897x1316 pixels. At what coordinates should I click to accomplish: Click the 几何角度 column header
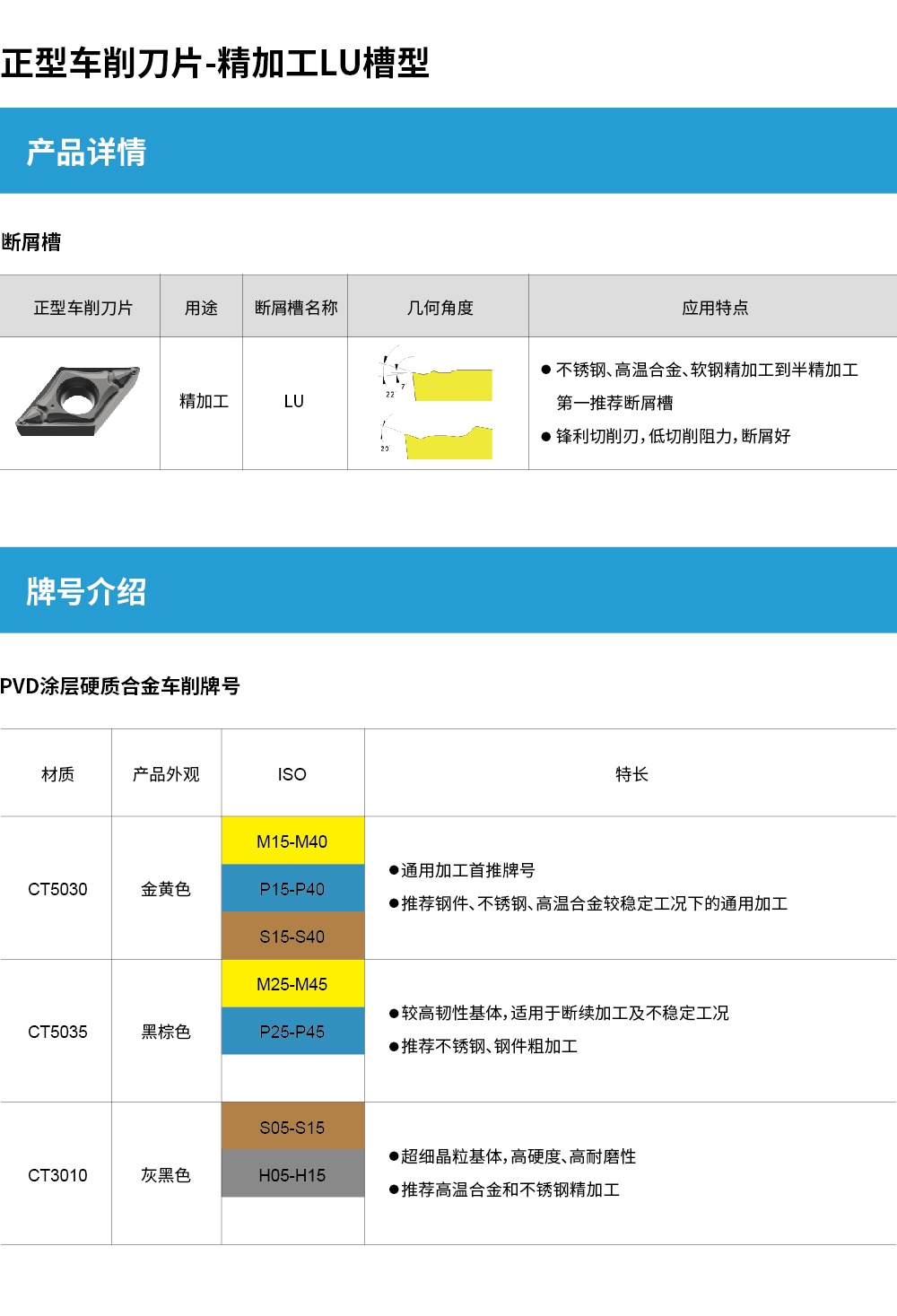point(440,308)
